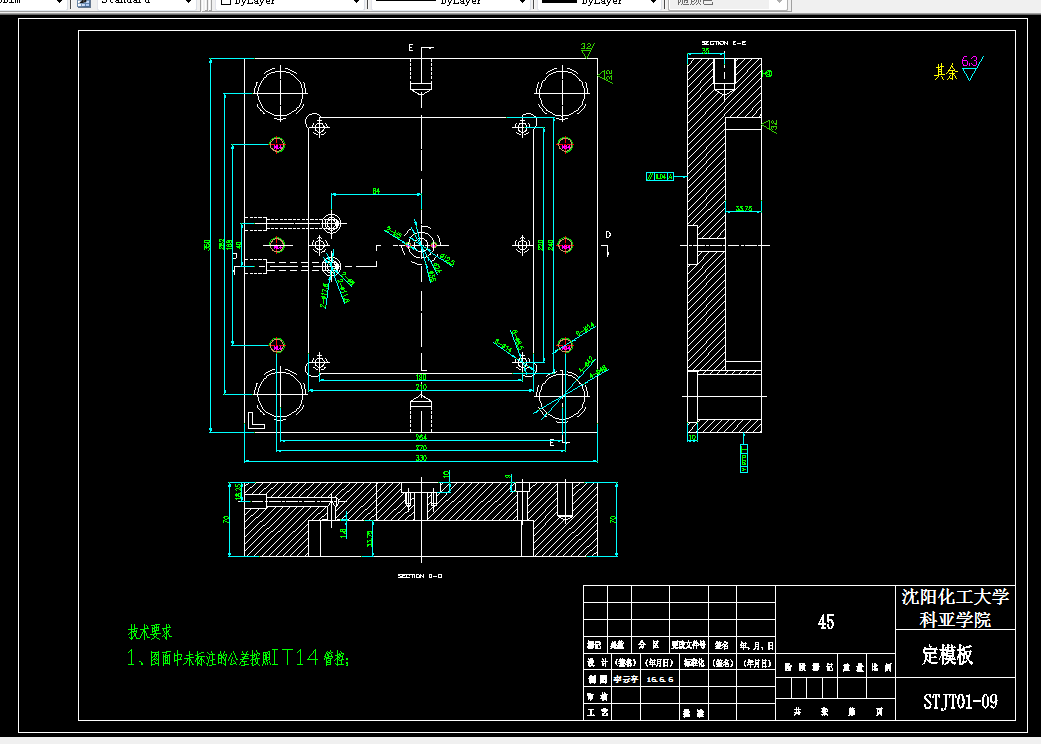Screen dimensions: 1041x744
Task: Select the 分区 header cell
Action: [649, 645]
